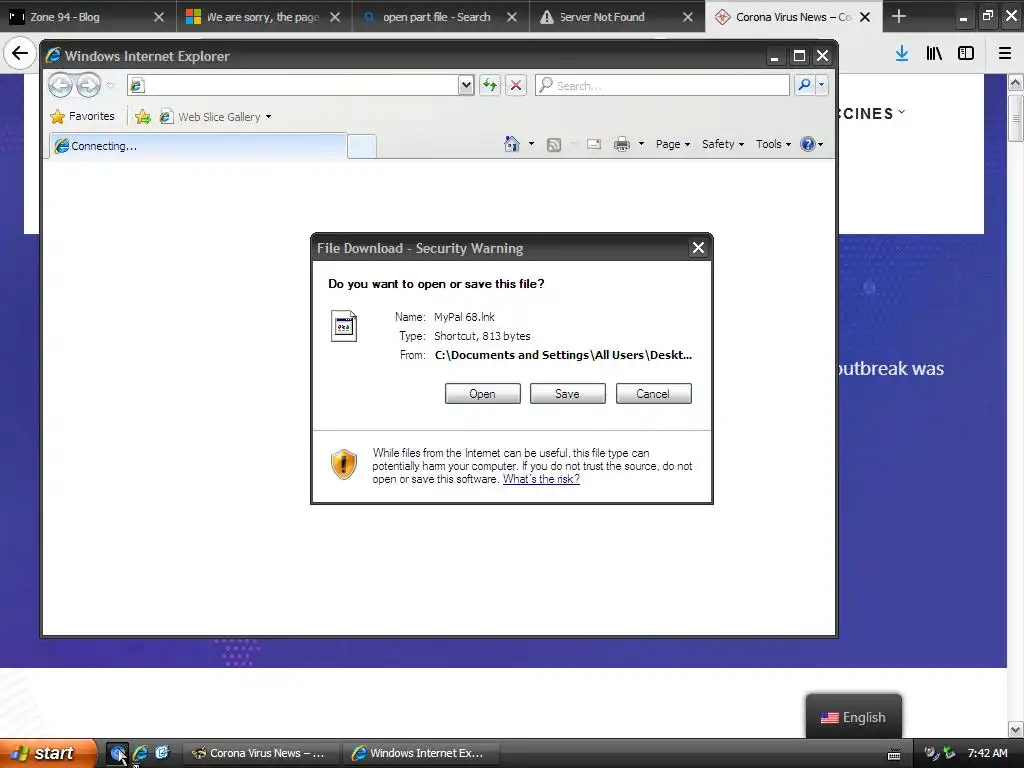Click the IE Home icon
Image resolution: width=1024 pixels, height=768 pixels.
[x=512, y=144]
